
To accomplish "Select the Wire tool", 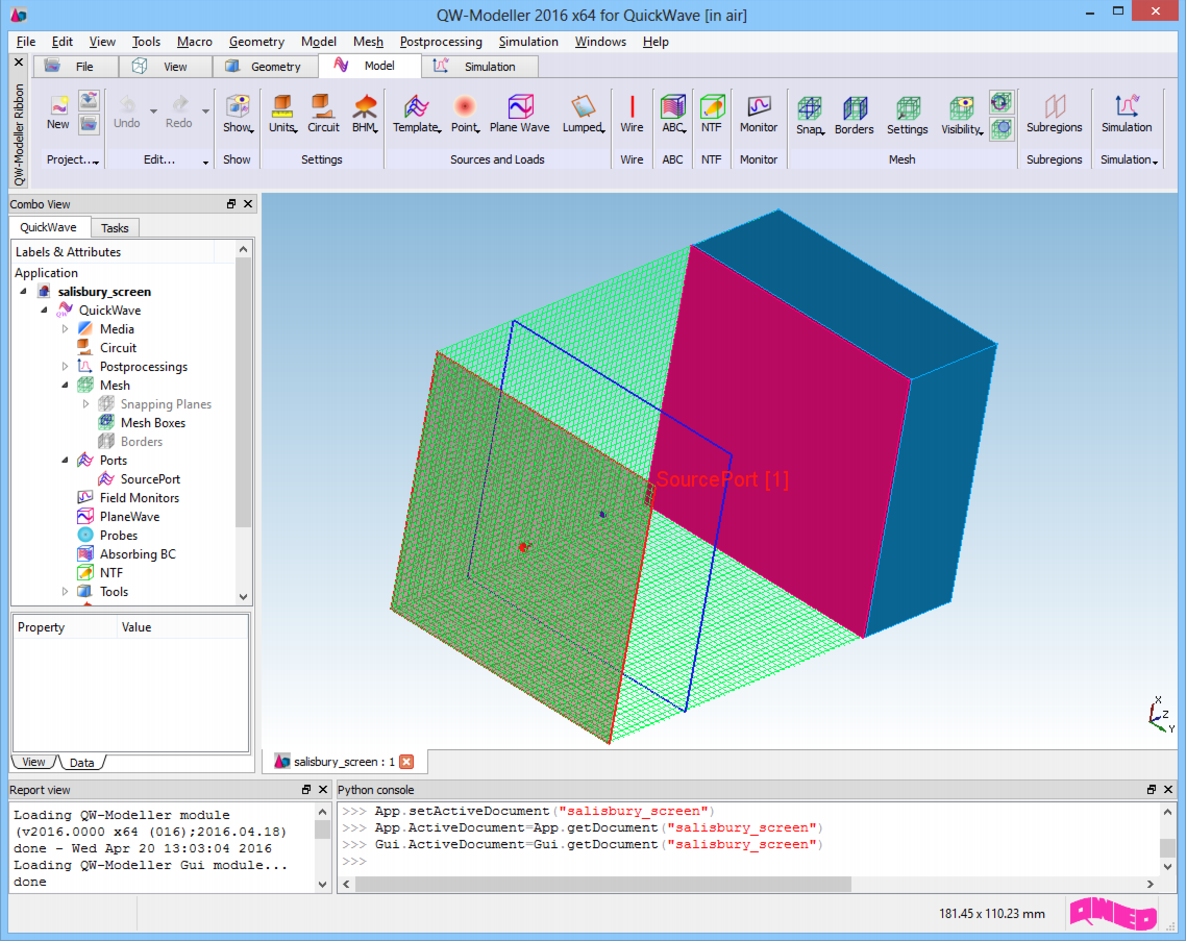I will [x=631, y=114].
